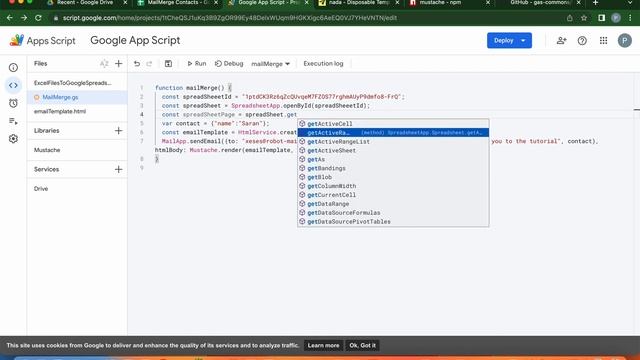Image resolution: width=640 pixels, height=360 pixels.
Task: Select the Editor code icon in sidebar
Action: [x=13, y=85]
